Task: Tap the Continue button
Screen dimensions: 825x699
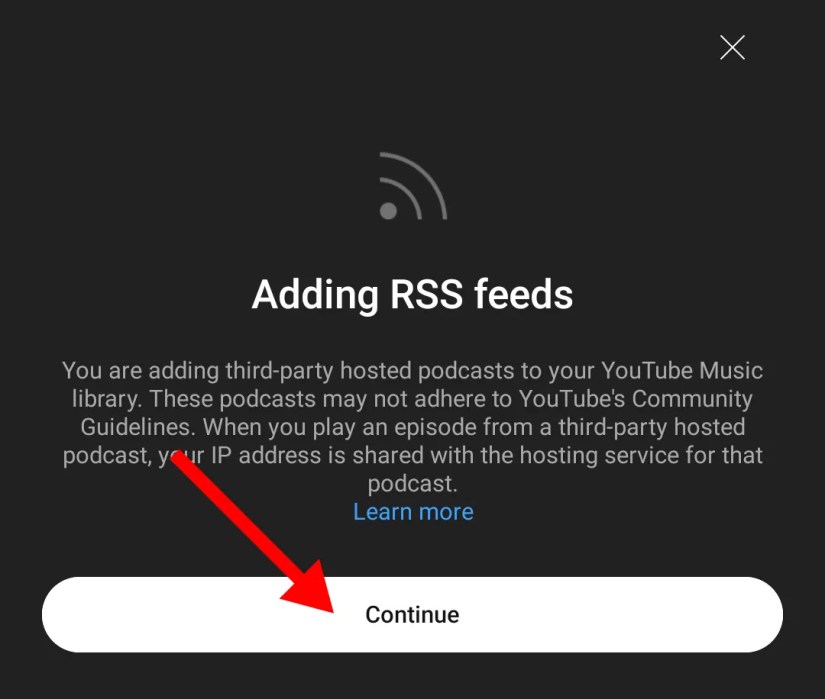Action: click(x=412, y=614)
